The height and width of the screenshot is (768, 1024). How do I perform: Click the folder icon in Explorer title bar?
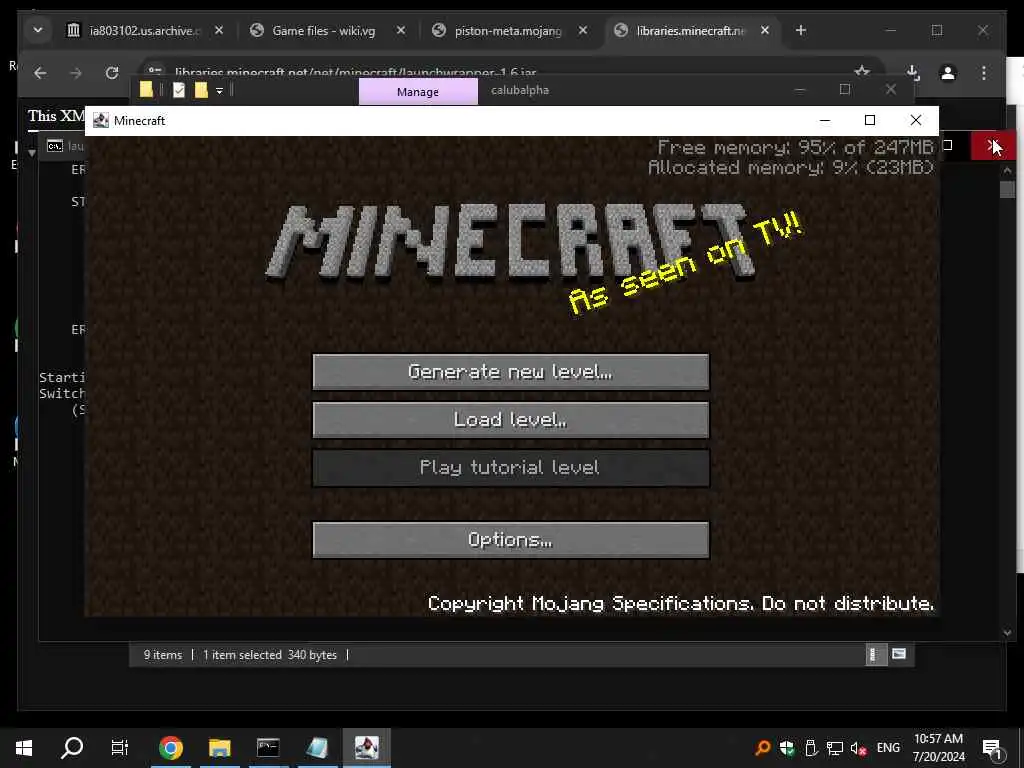tap(146, 90)
